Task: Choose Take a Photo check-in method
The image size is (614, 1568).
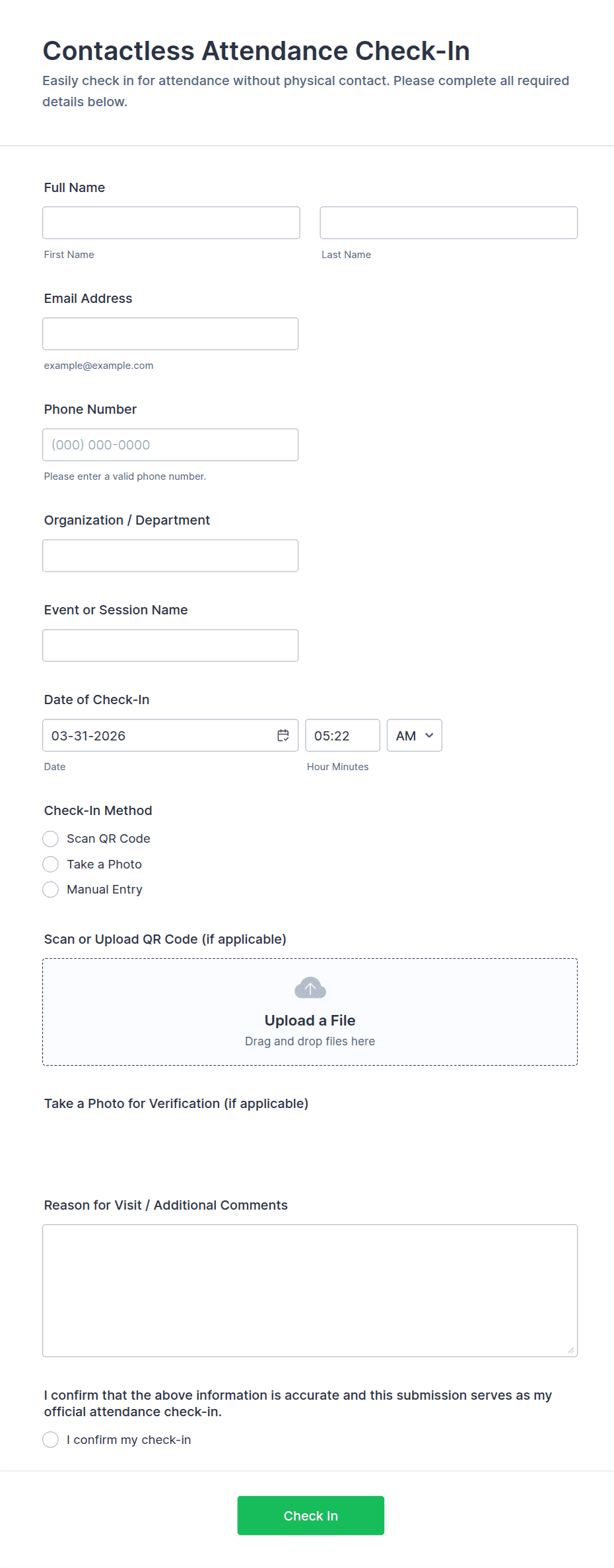Action: [x=50, y=864]
